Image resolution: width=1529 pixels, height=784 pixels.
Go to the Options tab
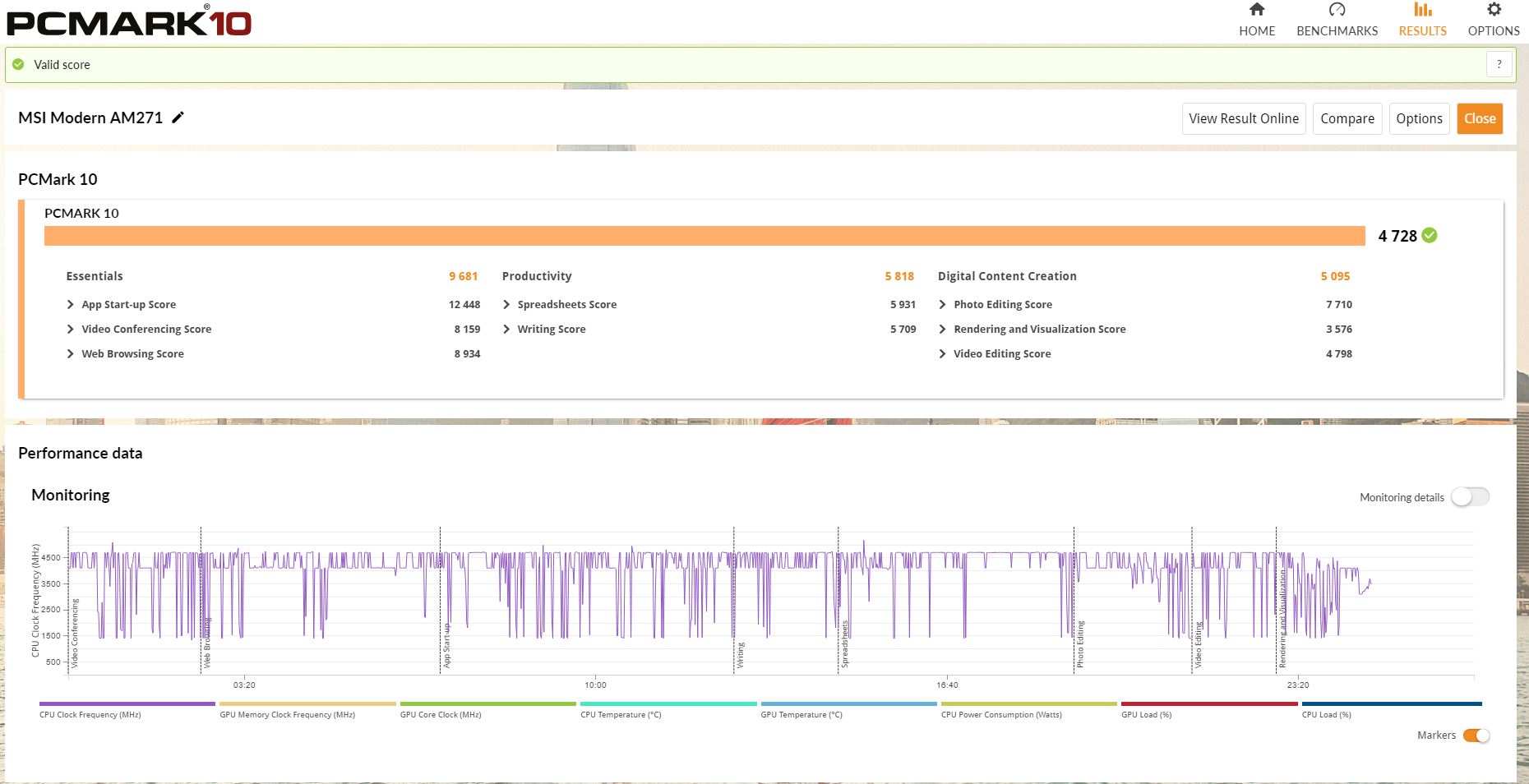[1494, 21]
